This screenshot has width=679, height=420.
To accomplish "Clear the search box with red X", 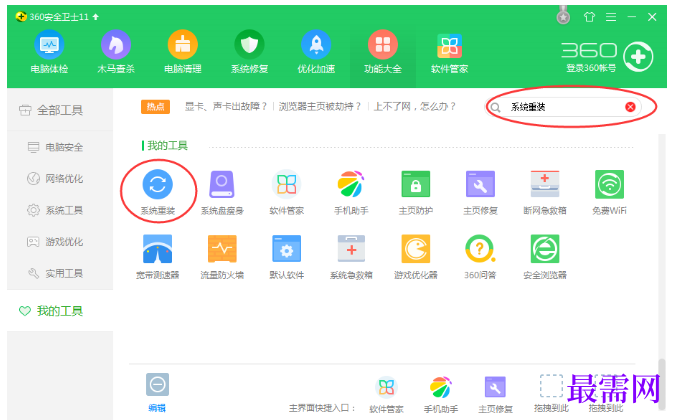I will pos(630,107).
